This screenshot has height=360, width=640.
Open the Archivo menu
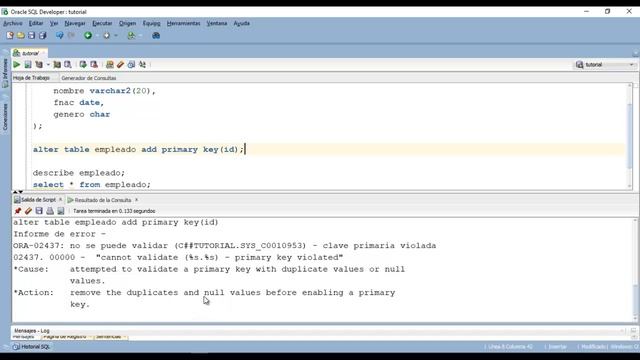click(13, 23)
